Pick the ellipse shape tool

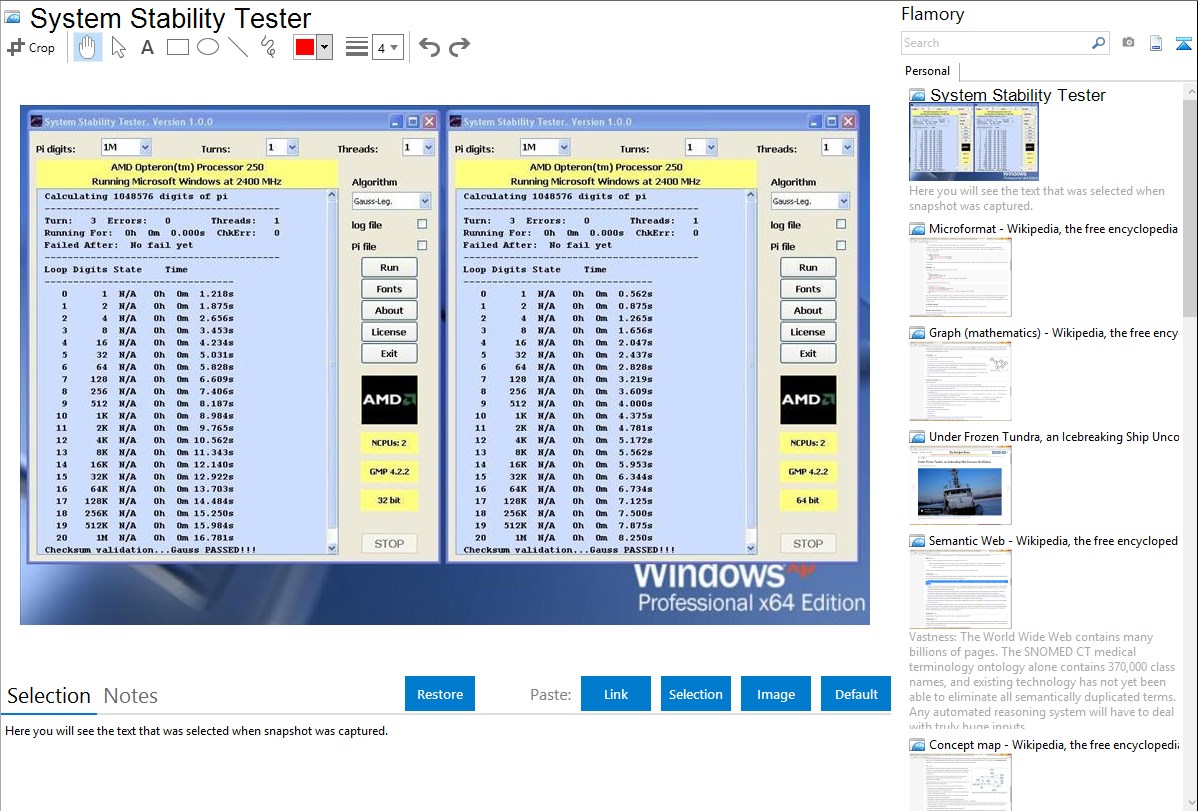pyautogui.click(x=208, y=47)
